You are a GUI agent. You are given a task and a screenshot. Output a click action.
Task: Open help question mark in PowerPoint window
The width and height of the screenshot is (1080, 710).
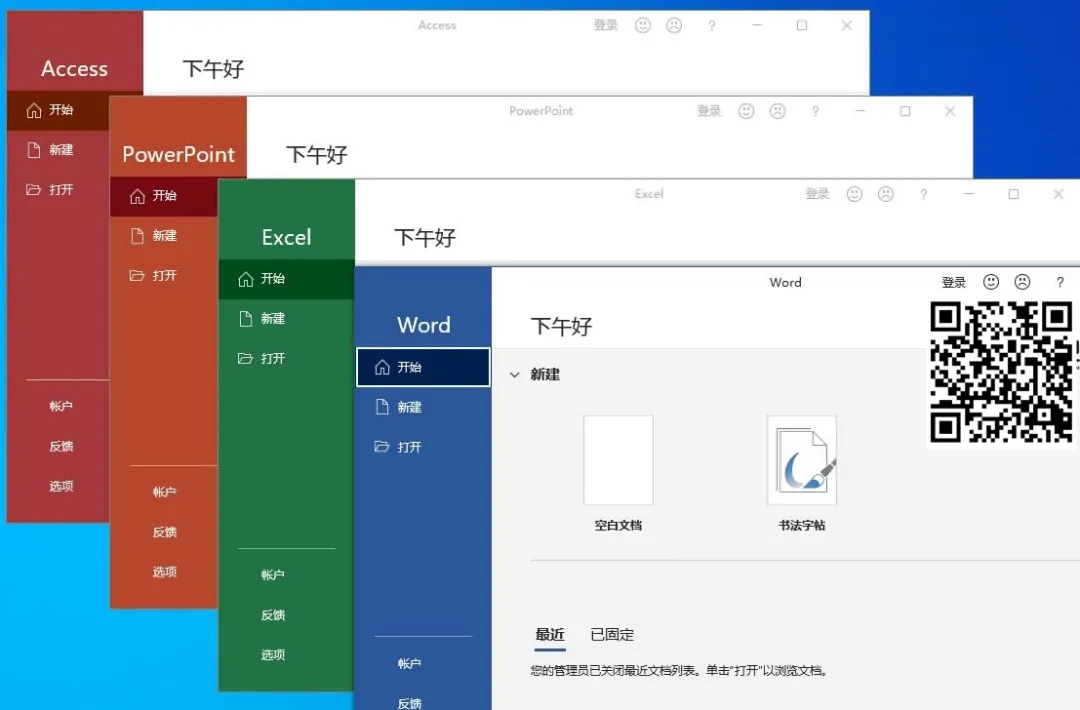[x=816, y=111]
